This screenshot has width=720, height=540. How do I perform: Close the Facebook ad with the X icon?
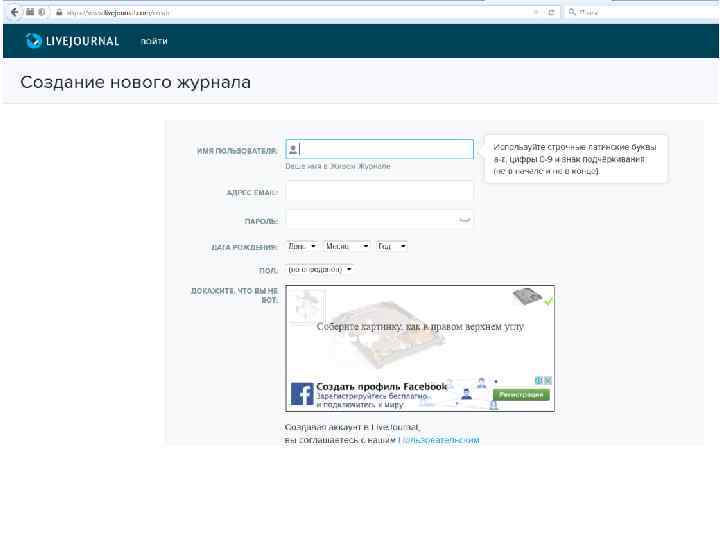tap(547, 380)
